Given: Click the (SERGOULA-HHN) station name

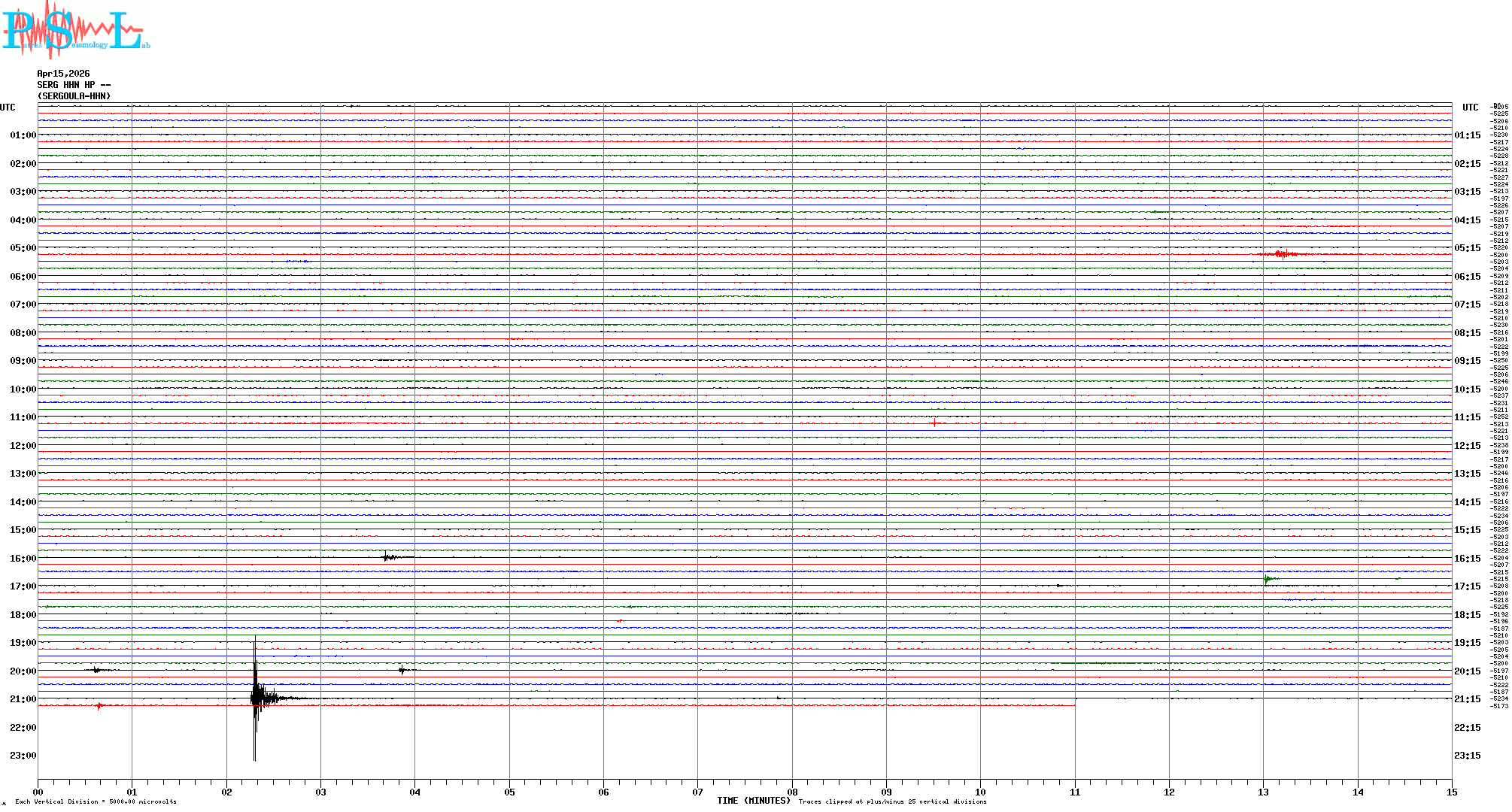Looking at the screenshot, I should point(74,96).
